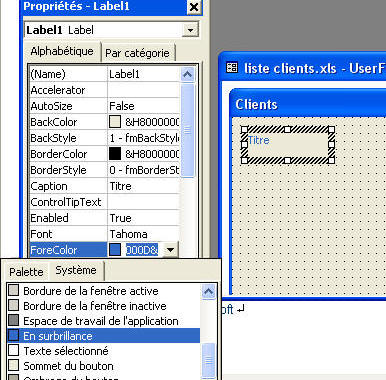Open the ForeColor dropdown arrow
This screenshot has width=386, height=380.
(170, 250)
